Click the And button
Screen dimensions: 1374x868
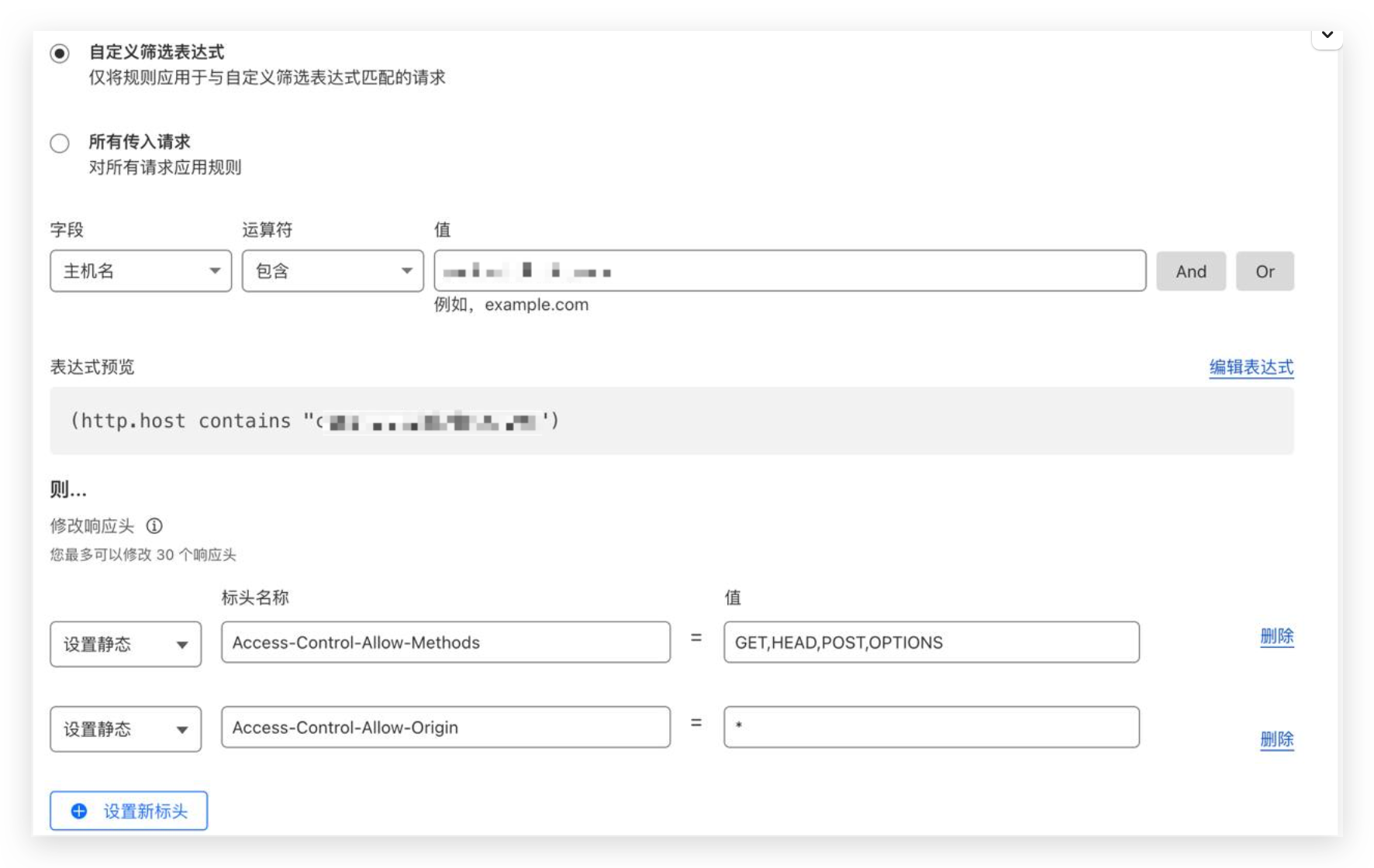1190,271
